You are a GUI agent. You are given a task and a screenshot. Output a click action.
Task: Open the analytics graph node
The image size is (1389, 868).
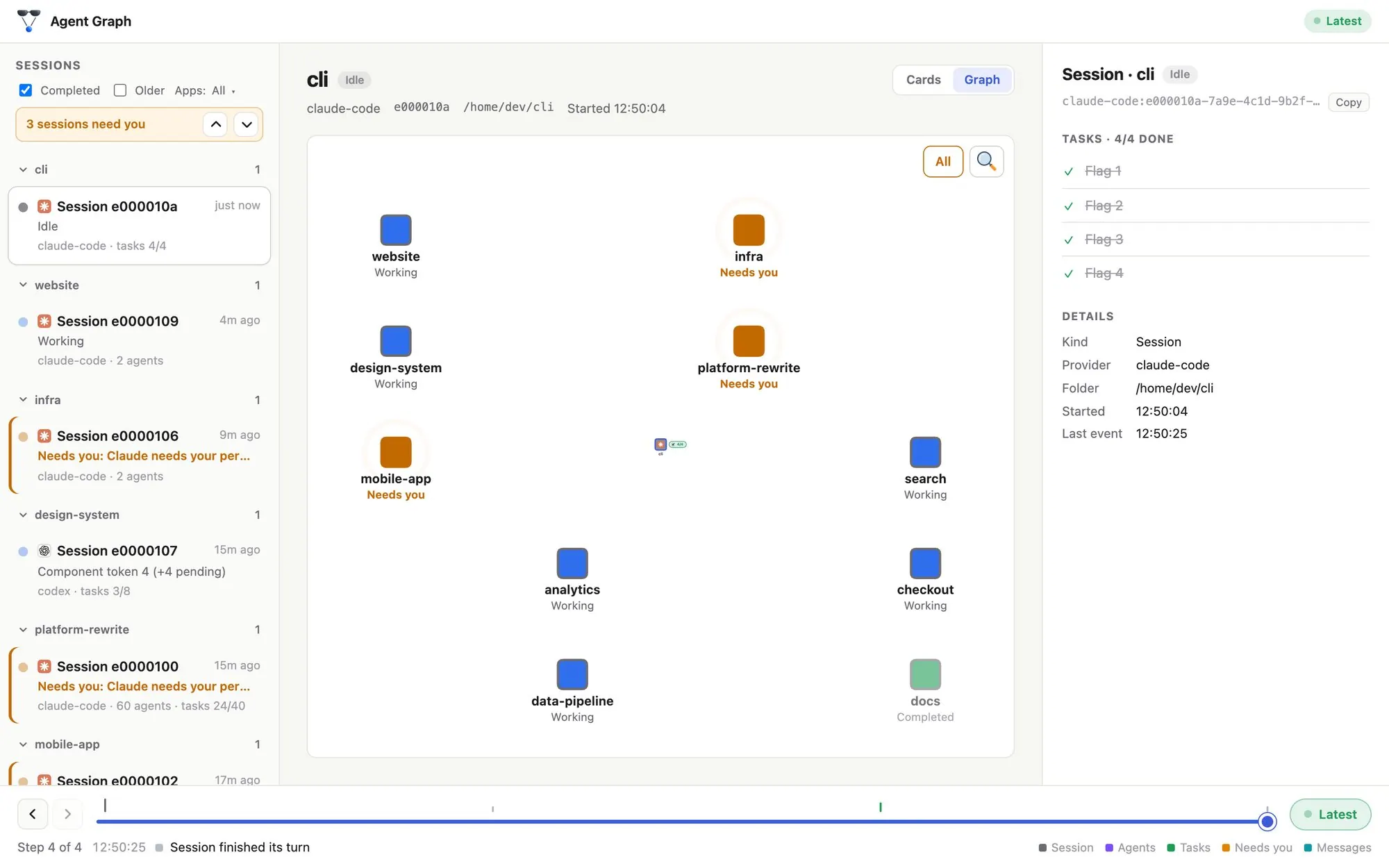tap(572, 563)
